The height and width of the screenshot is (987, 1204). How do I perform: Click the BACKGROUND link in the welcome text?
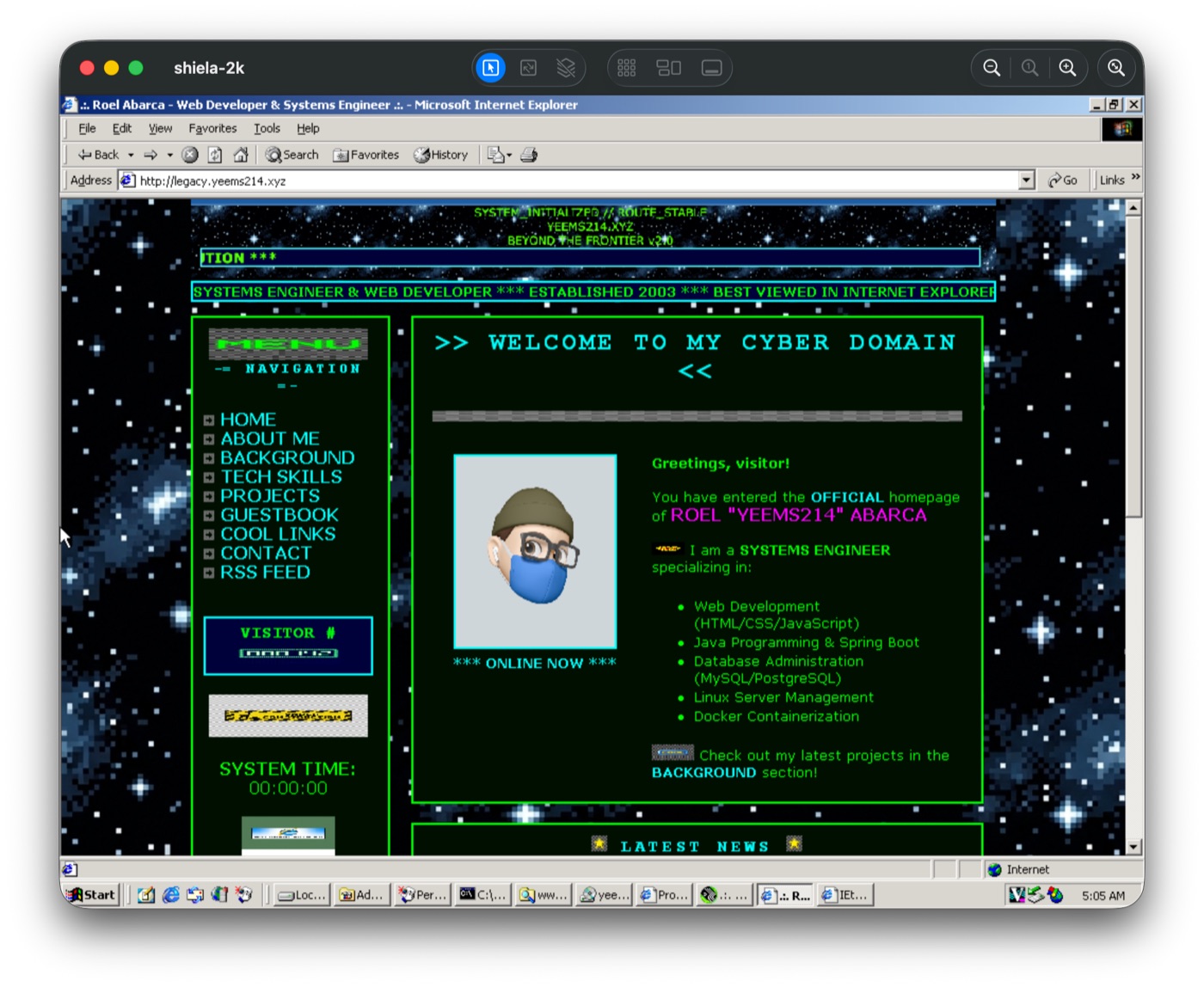pos(703,773)
